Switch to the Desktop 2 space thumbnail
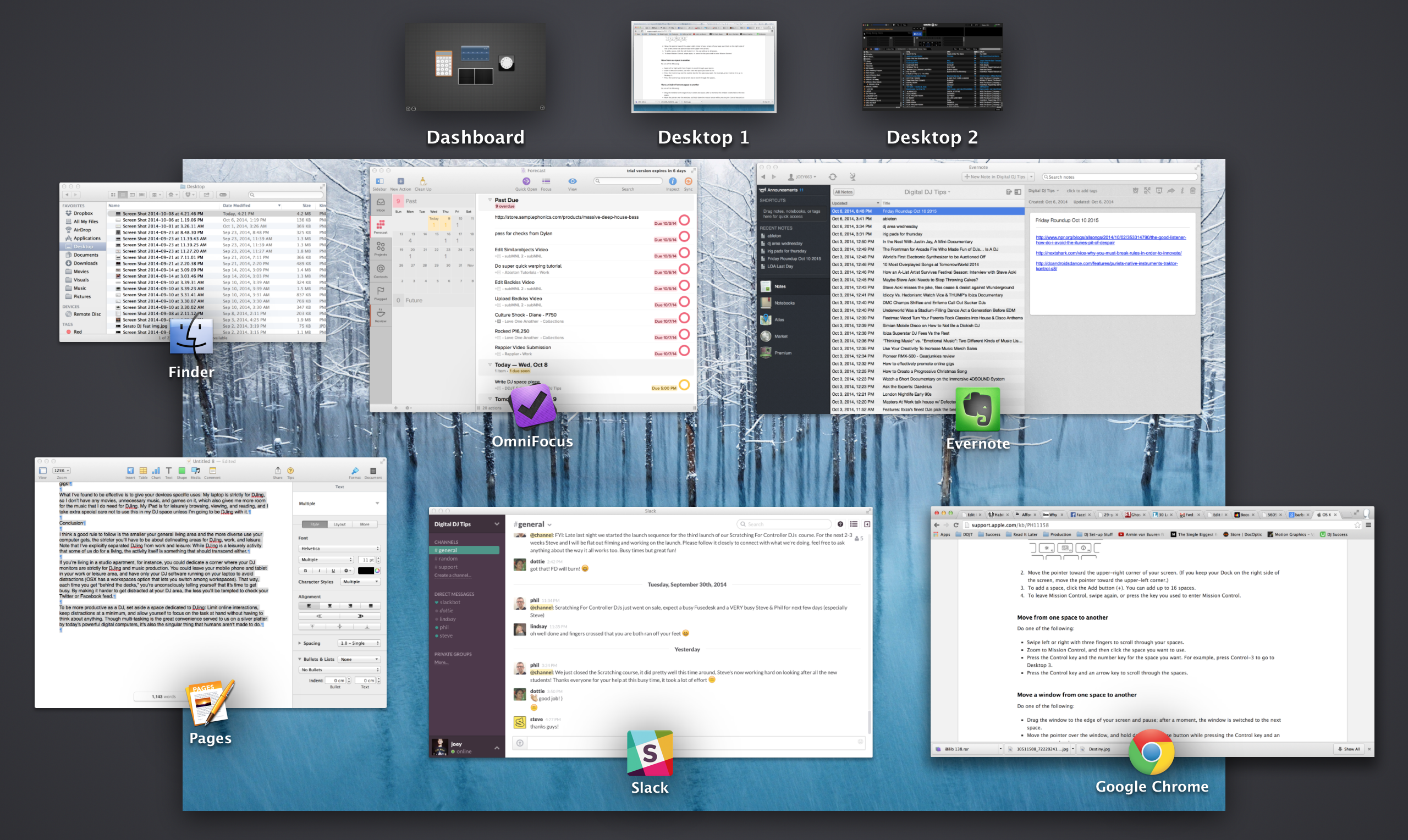 [932, 66]
